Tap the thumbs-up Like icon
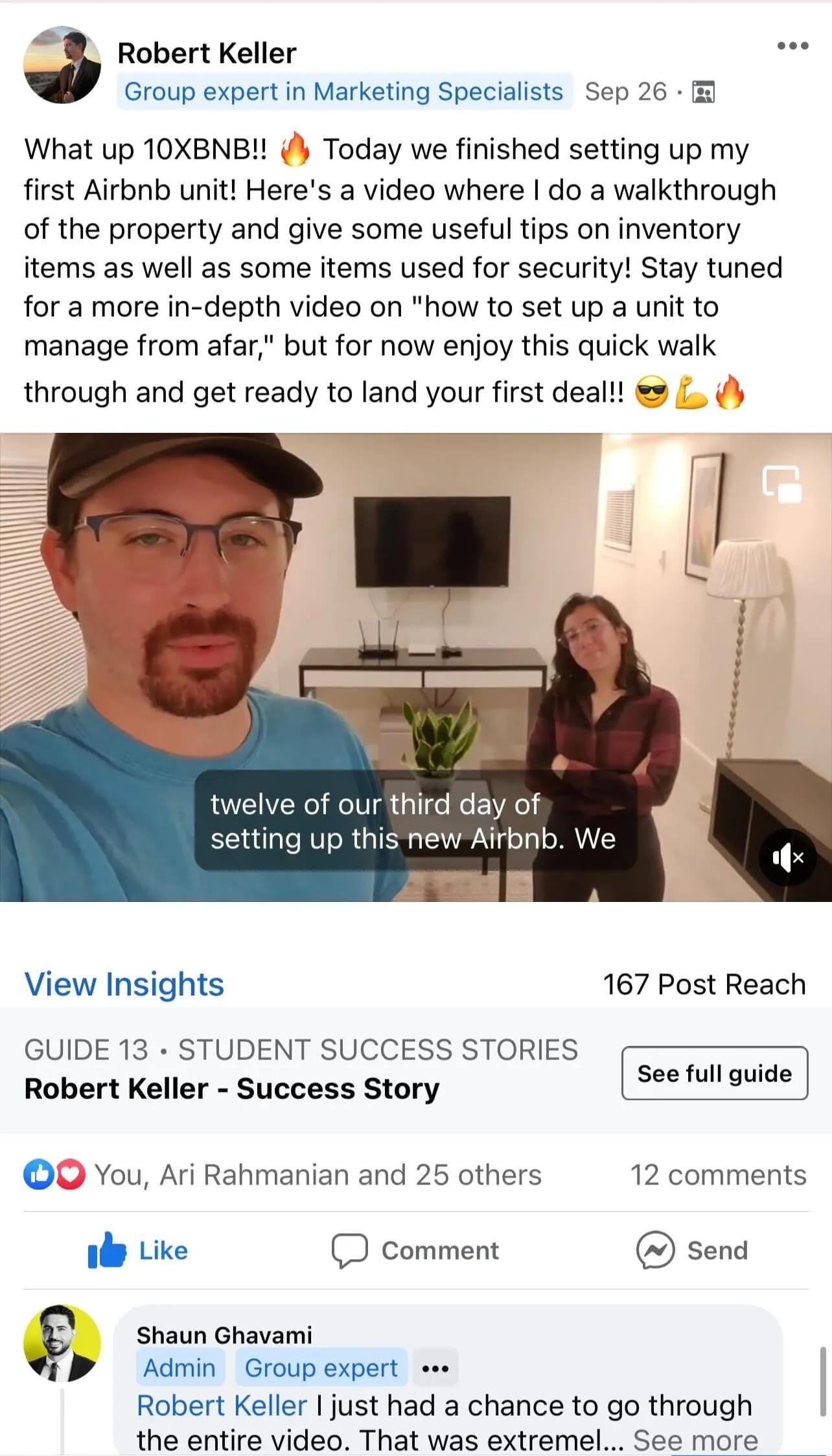Image resolution: width=832 pixels, height=1456 pixels. tap(107, 1250)
